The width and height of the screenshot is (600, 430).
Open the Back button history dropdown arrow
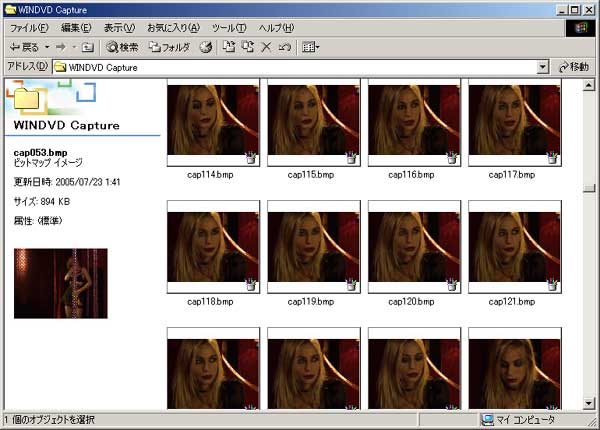pos(46,47)
